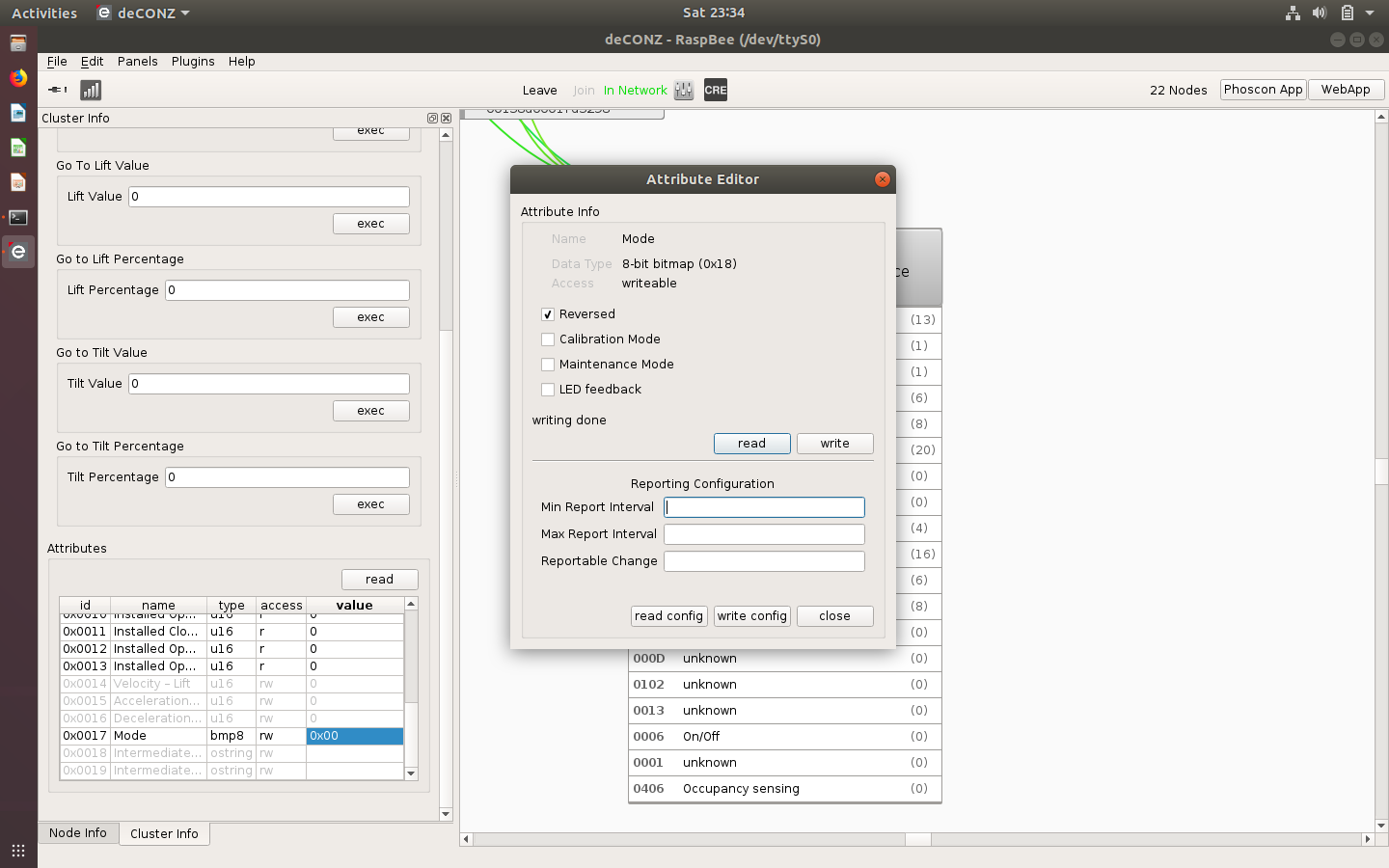This screenshot has height=868, width=1389.
Task: Focus the Reportable Change field
Action: click(x=764, y=561)
